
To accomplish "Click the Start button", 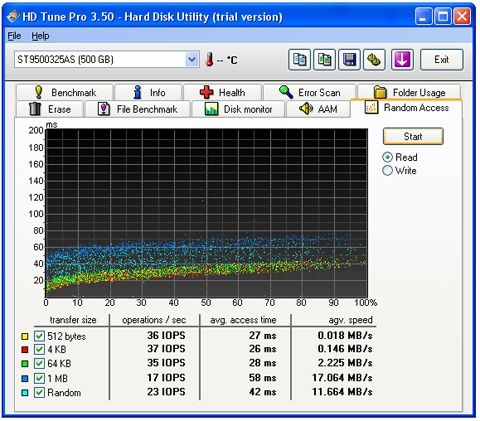I will pos(413,136).
